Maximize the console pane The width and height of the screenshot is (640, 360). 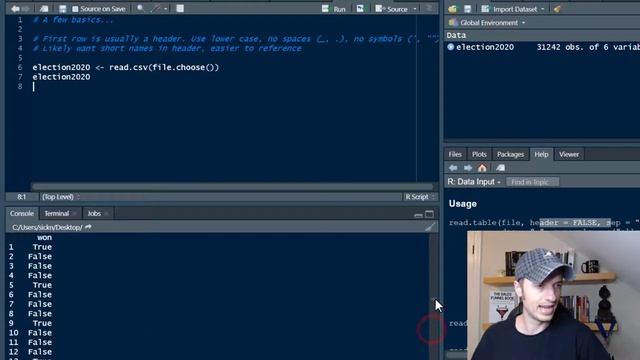tap(429, 214)
